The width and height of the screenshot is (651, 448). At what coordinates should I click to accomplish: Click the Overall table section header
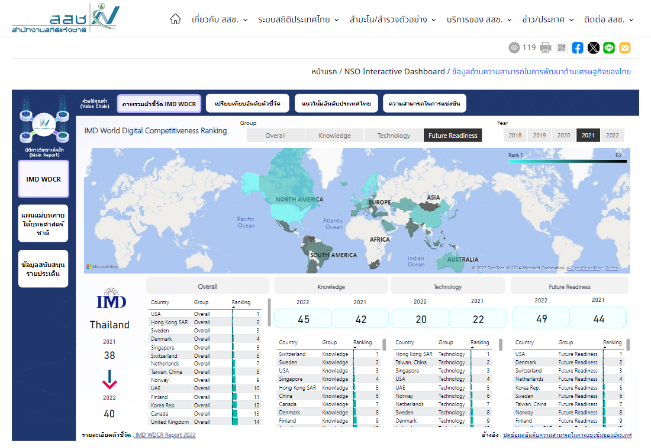tap(208, 286)
